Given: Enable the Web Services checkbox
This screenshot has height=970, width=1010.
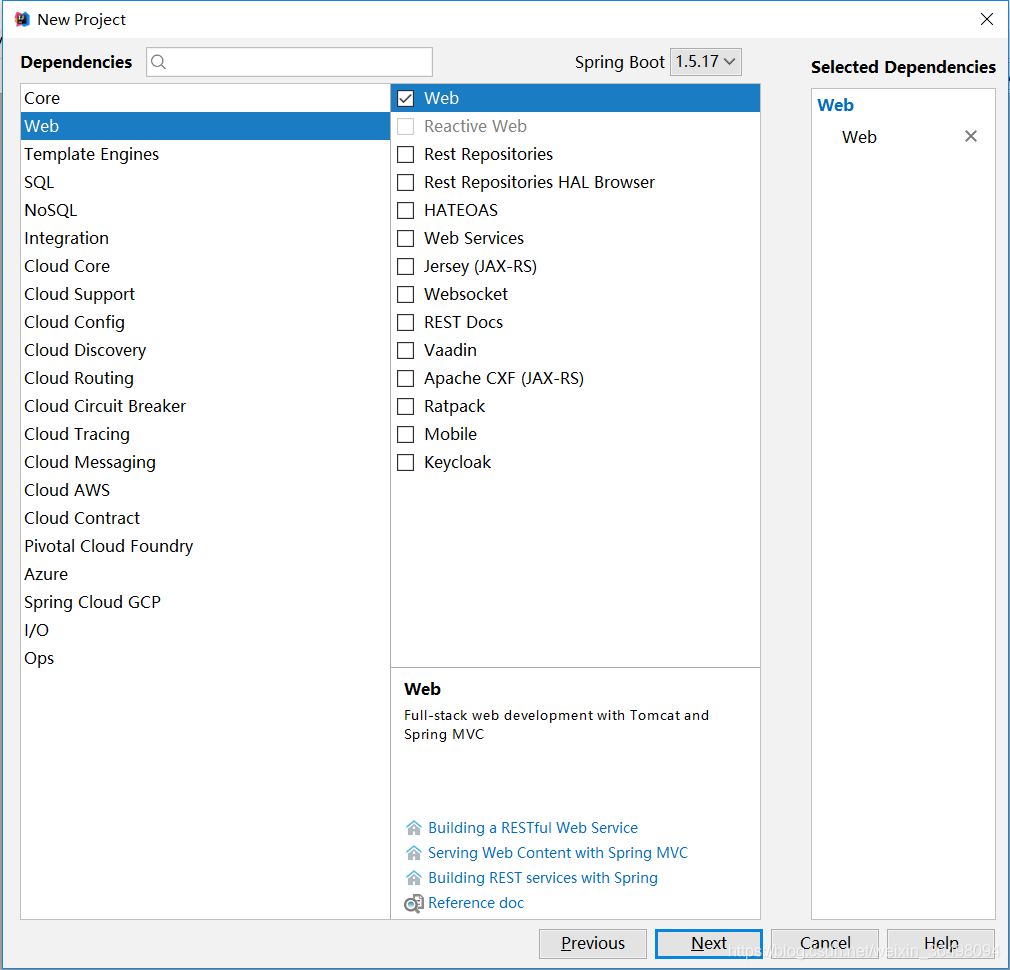Looking at the screenshot, I should pyautogui.click(x=405, y=238).
